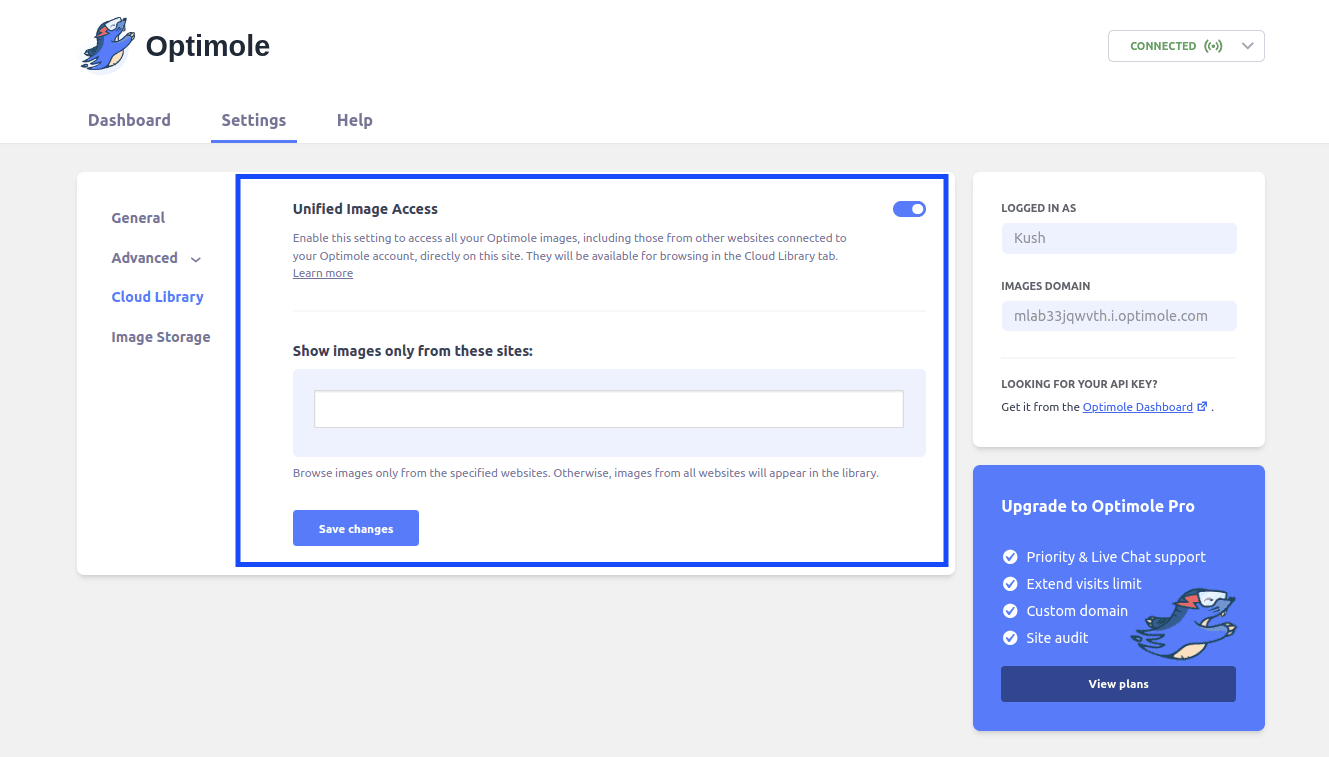Select the Settings tab
The image size is (1329, 757).
pos(253,120)
